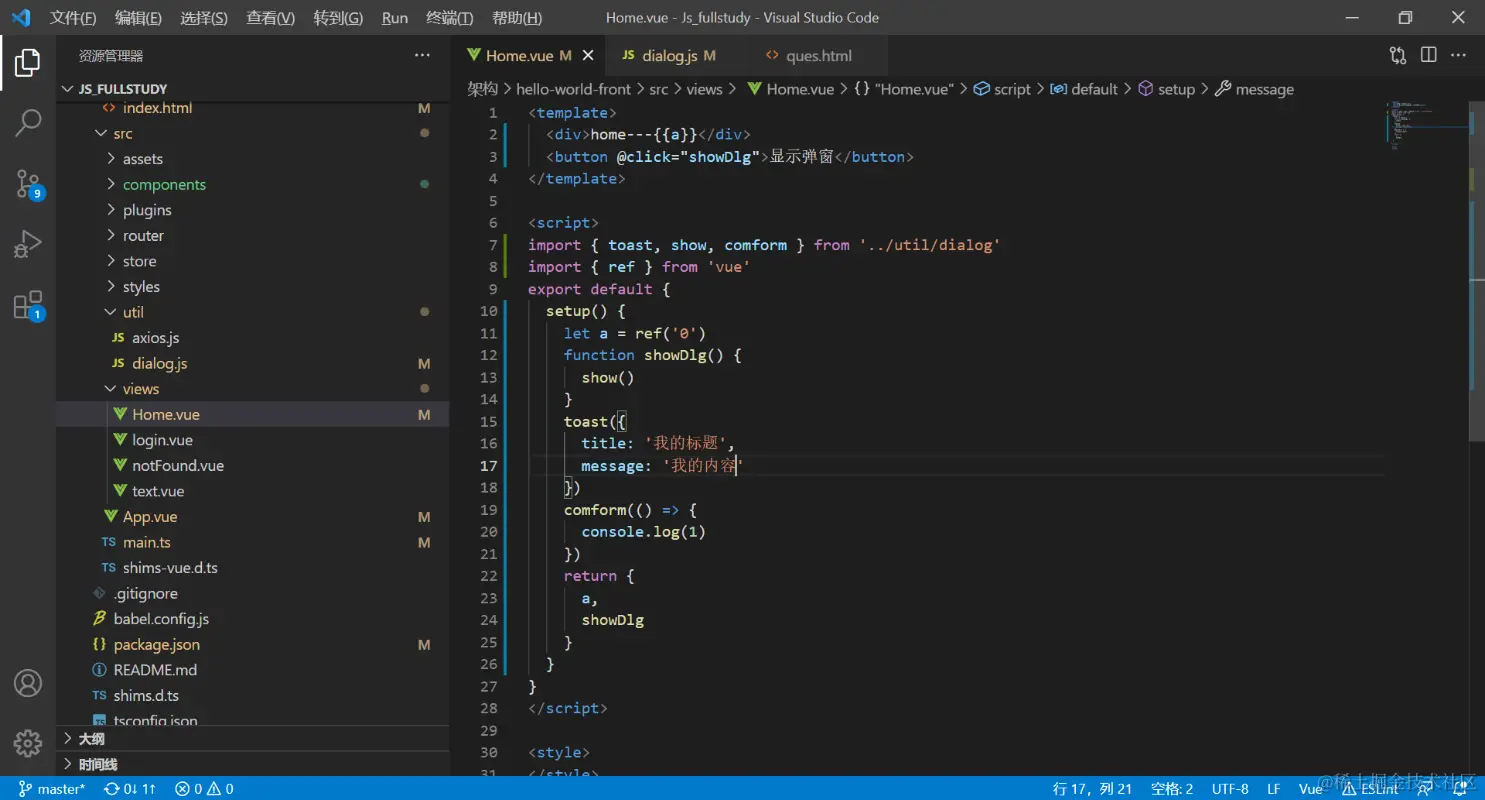
Task: Open the Run and Debug view
Action: coord(27,243)
